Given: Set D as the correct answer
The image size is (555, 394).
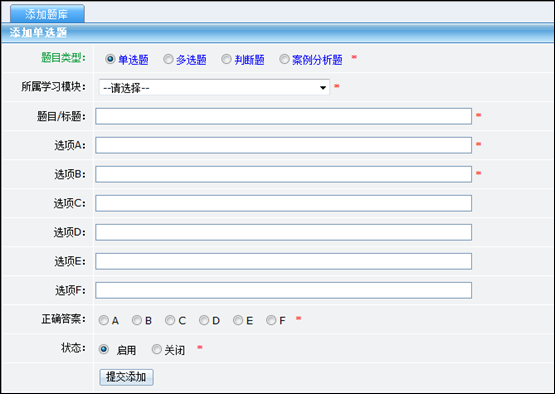Looking at the screenshot, I should (204, 320).
